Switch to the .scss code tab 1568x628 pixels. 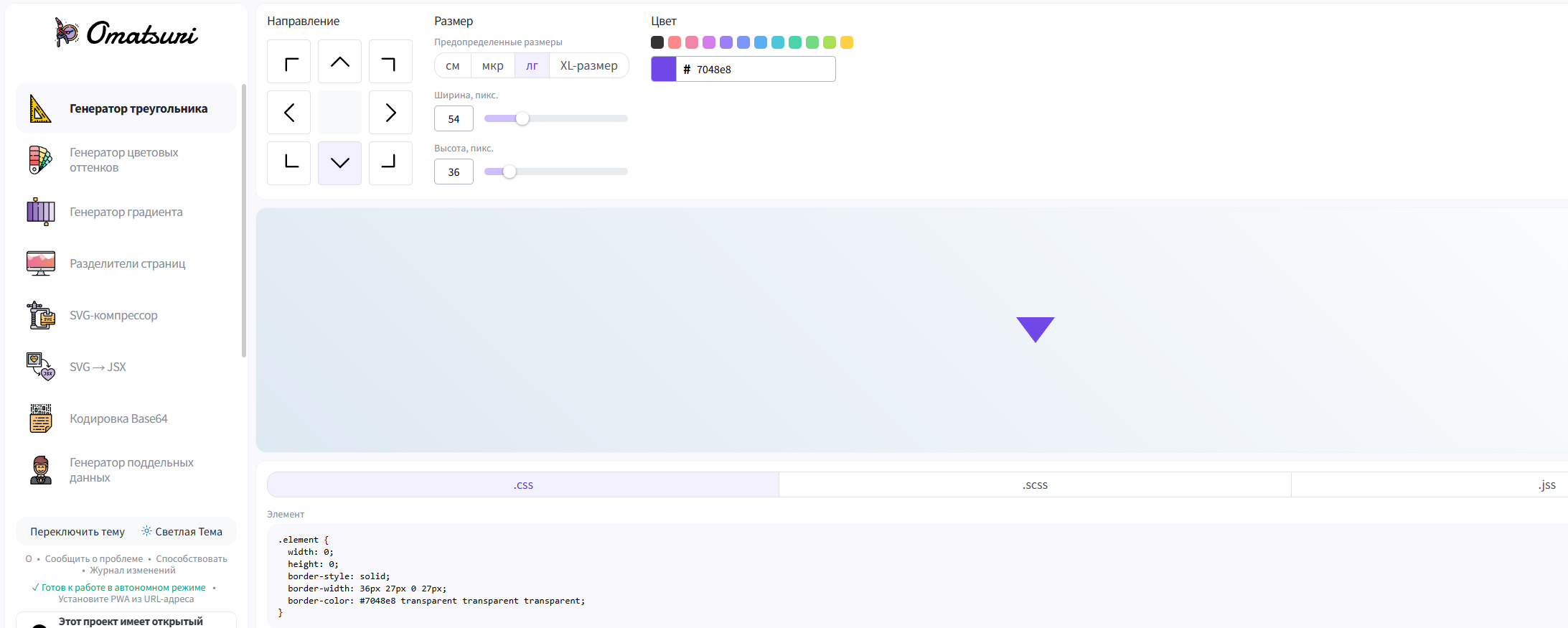(x=1035, y=484)
